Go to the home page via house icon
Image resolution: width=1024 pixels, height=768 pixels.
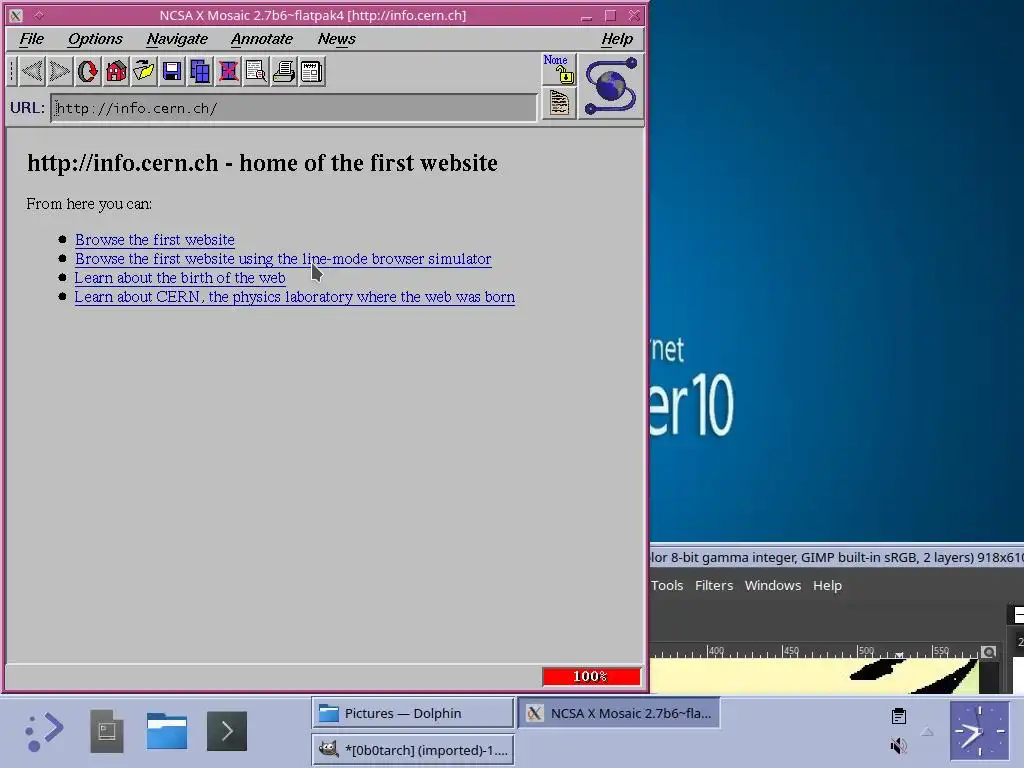116,71
